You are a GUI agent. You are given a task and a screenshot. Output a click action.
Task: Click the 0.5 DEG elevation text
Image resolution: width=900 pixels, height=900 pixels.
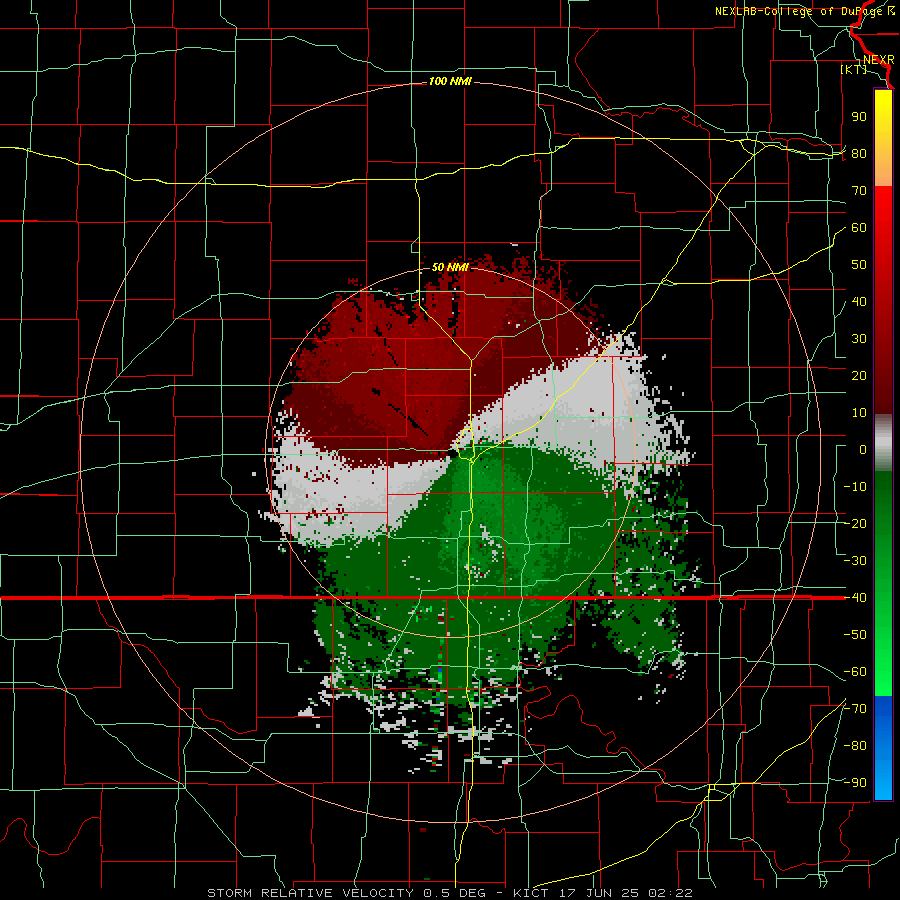455,893
